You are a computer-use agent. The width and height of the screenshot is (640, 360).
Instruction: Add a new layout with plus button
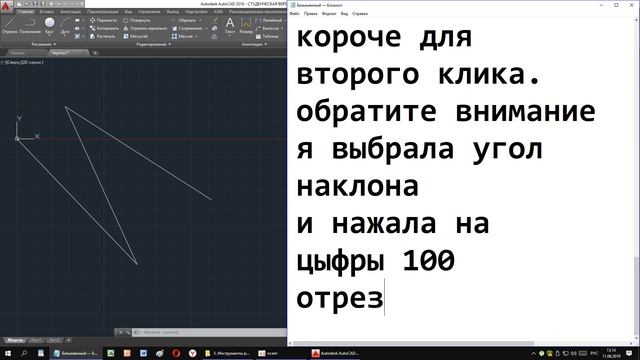point(69,340)
